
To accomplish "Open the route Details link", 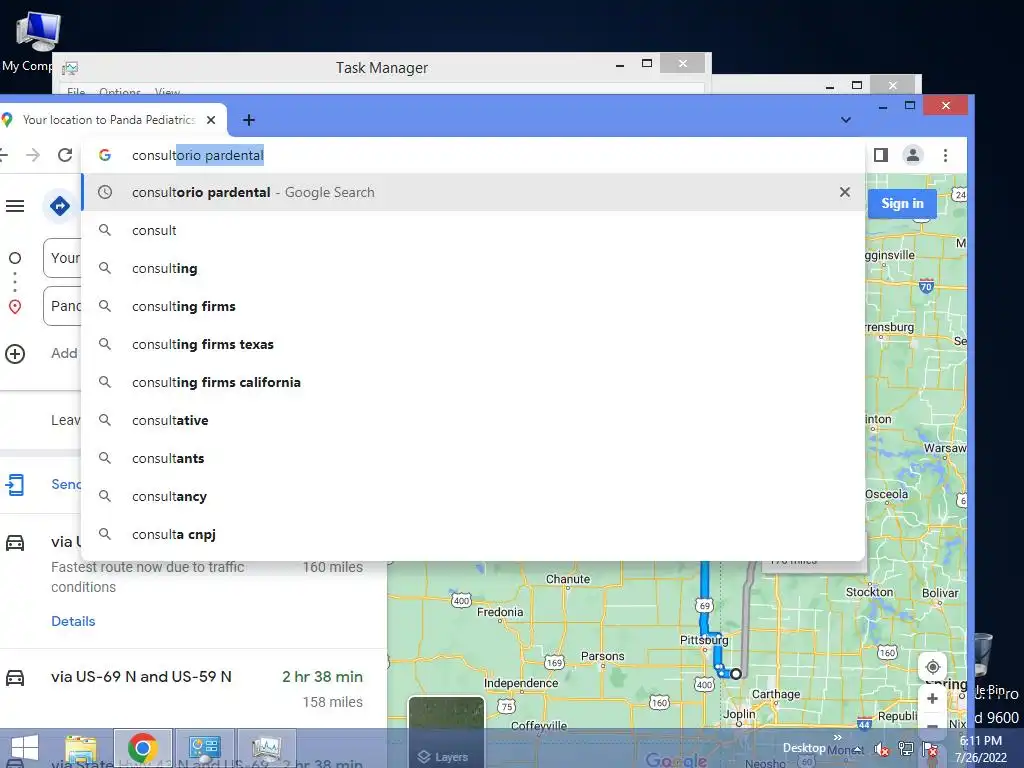I will [73, 621].
